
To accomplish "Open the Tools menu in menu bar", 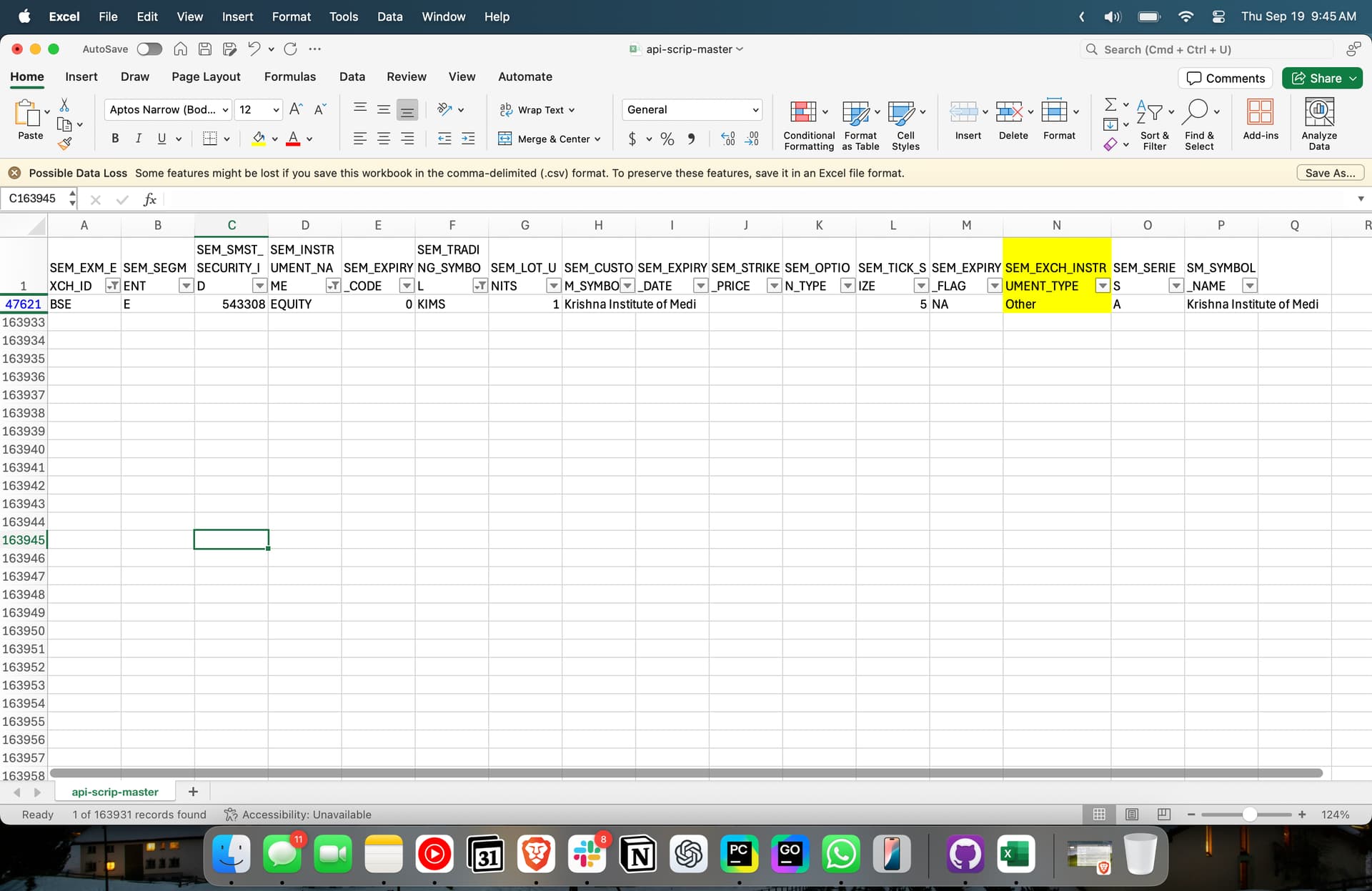I will 344,16.
